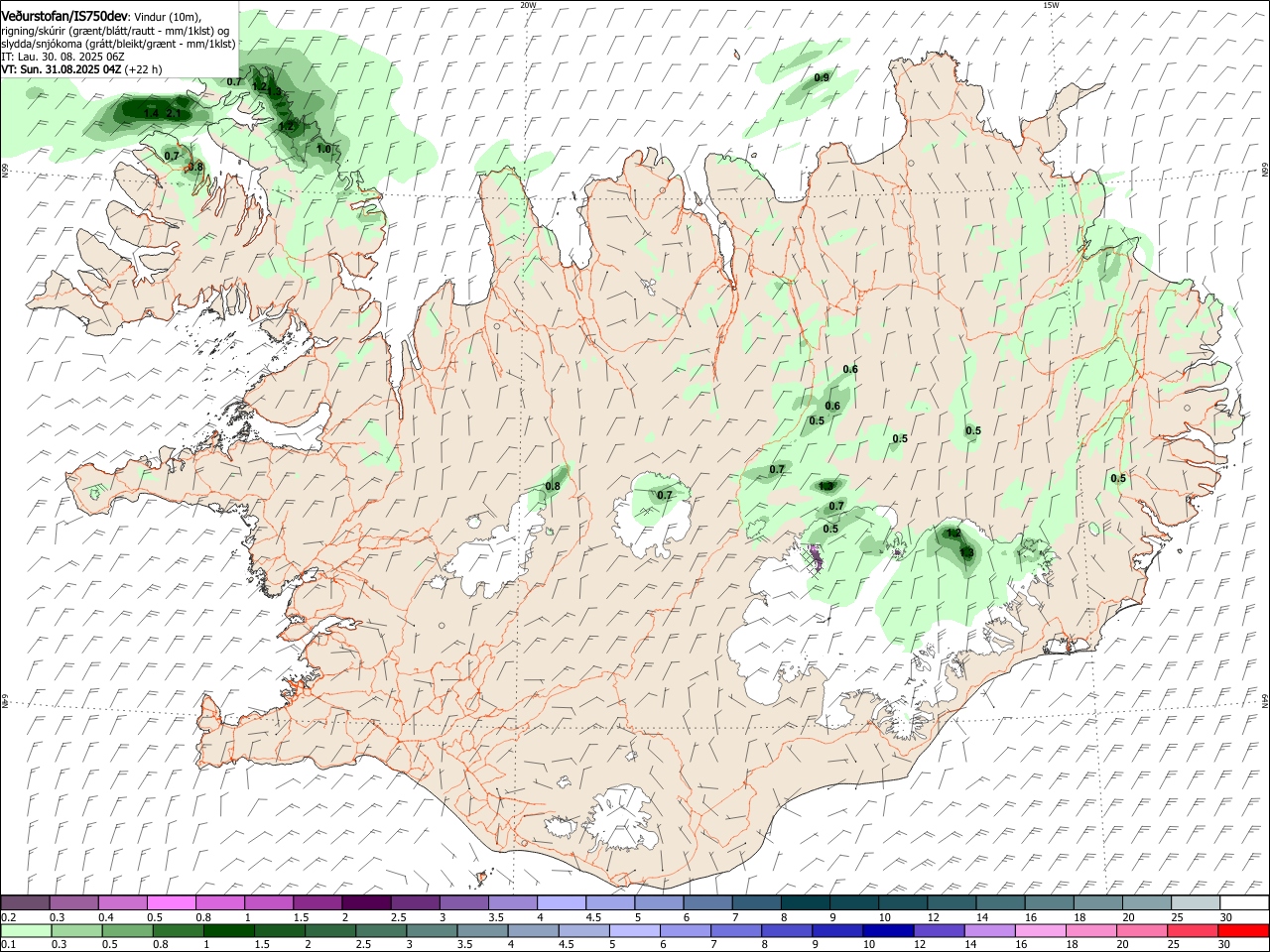Click the 'rigning/skúrir' legend description line
This screenshot has height=952, width=1270.
coord(114,31)
